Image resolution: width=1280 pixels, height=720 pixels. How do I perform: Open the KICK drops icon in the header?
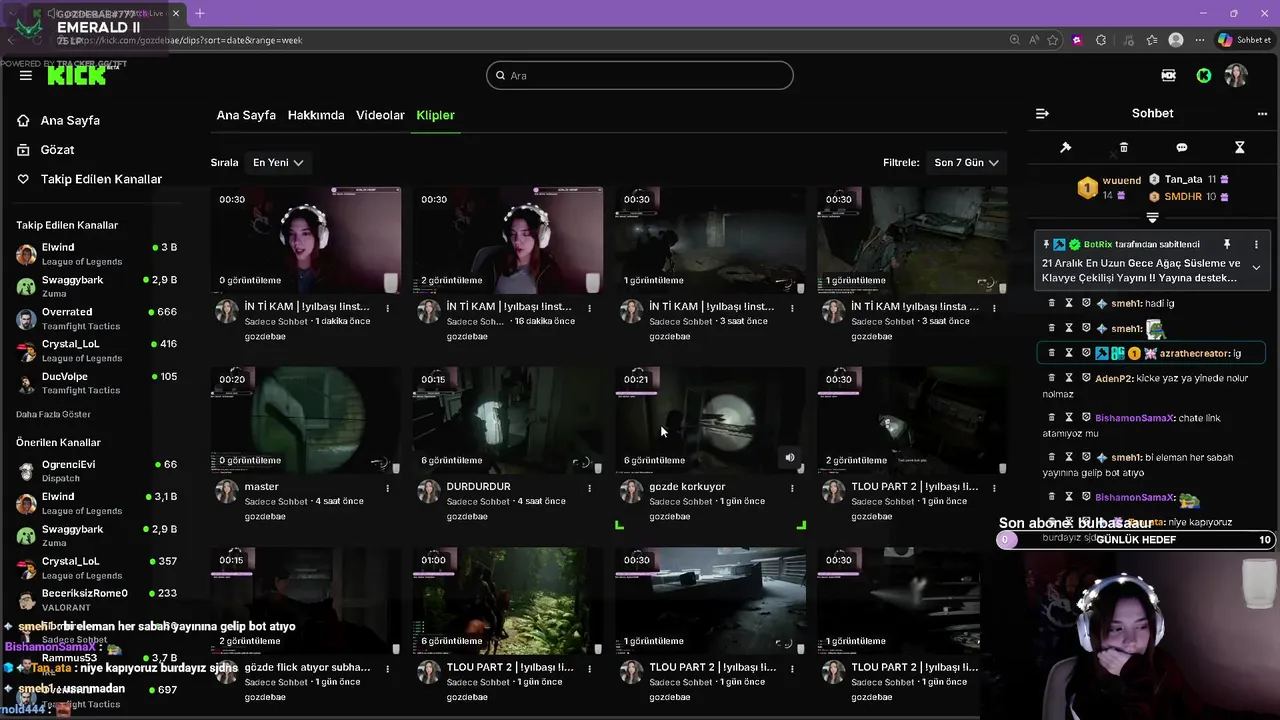pos(1168,75)
